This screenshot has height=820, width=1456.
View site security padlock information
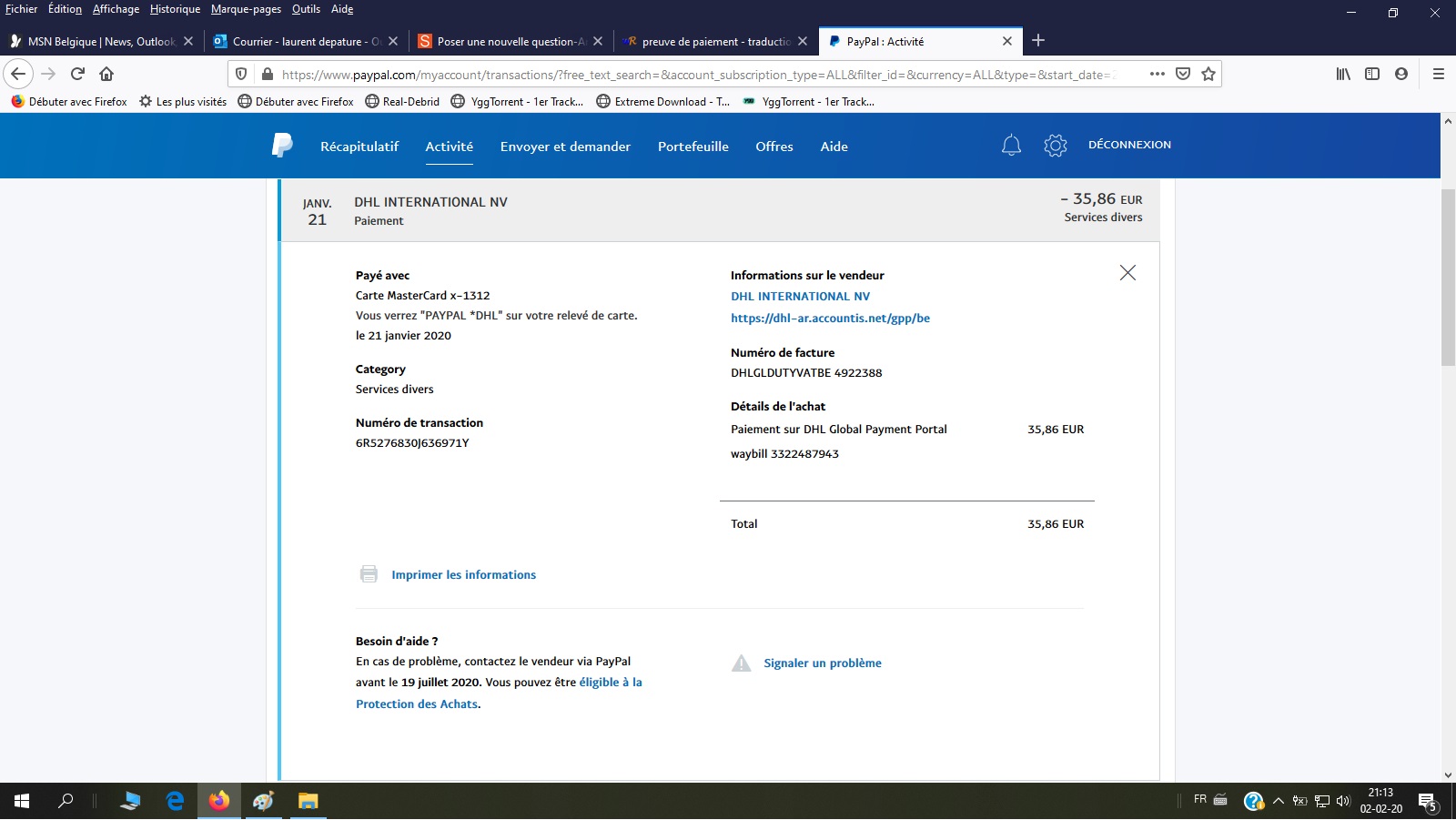click(x=267, y=75)
